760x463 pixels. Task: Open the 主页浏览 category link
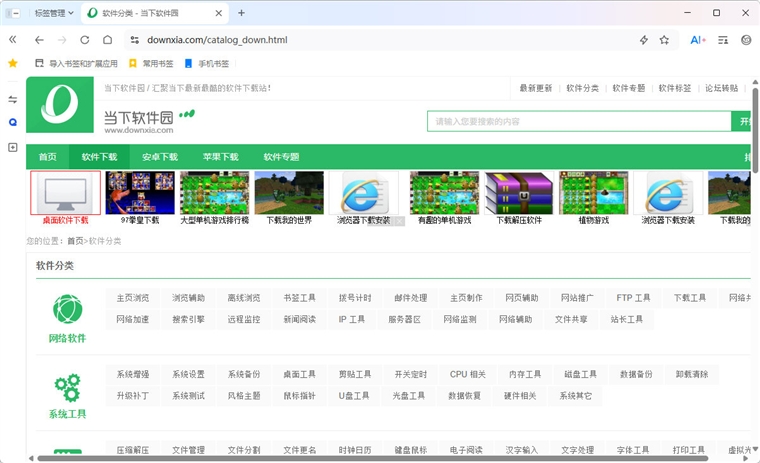click(133, 298)
